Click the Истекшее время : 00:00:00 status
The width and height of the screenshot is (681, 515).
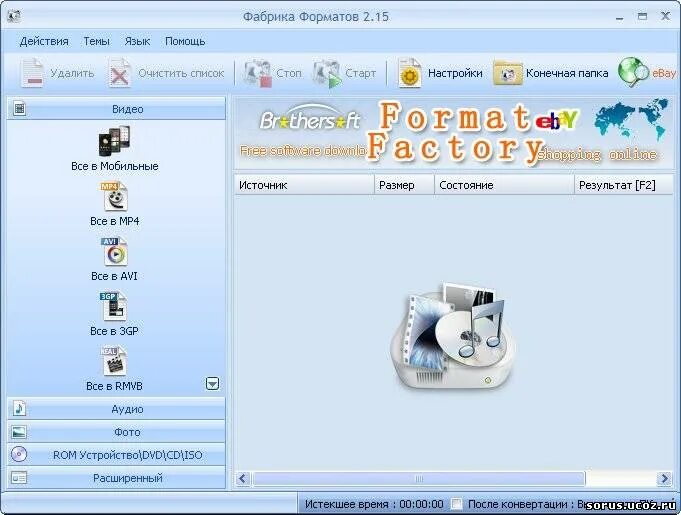pyautogui.click(x=374, y=504)
